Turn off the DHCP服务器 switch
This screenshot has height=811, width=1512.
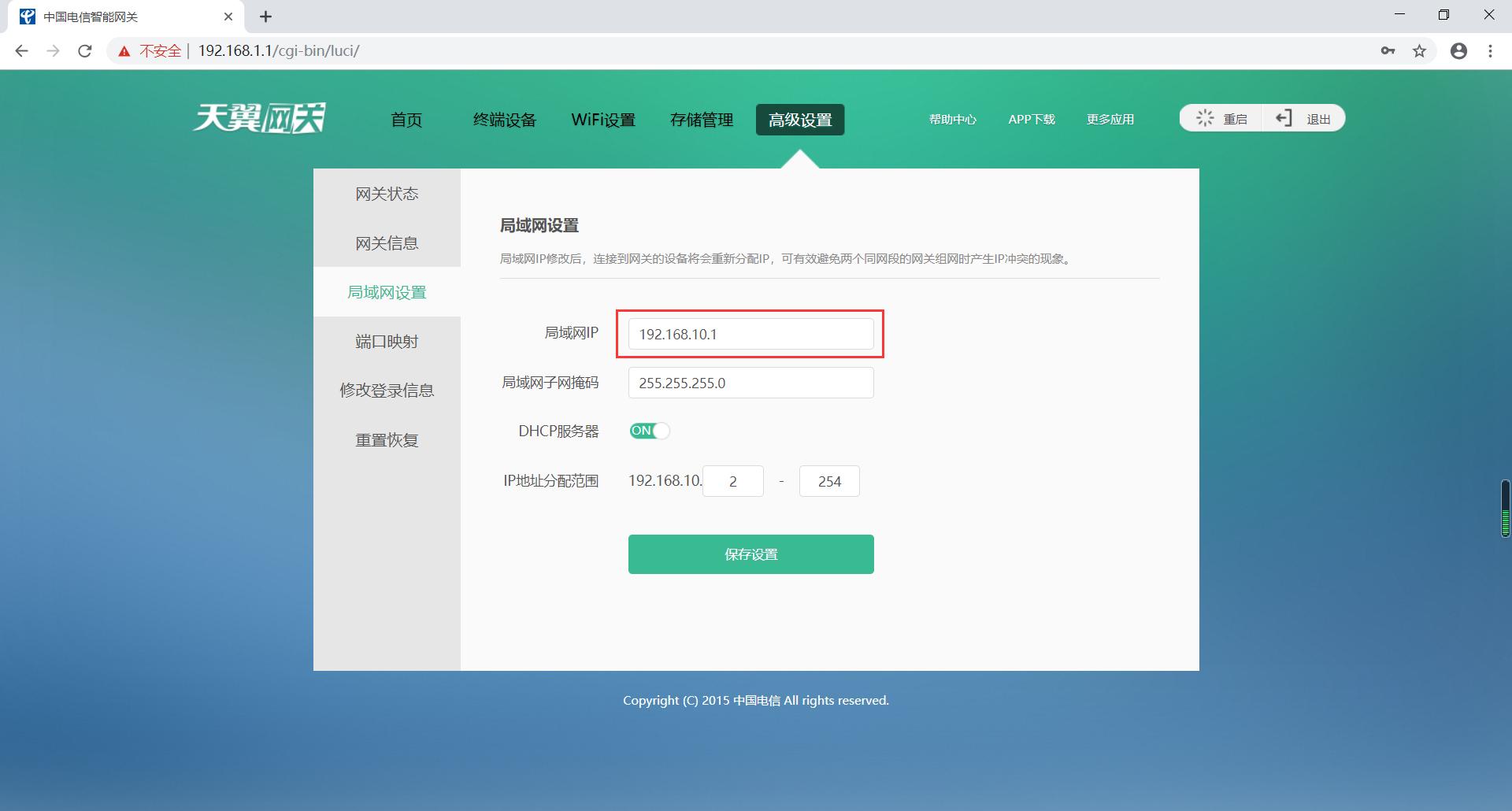click(649, 431)
